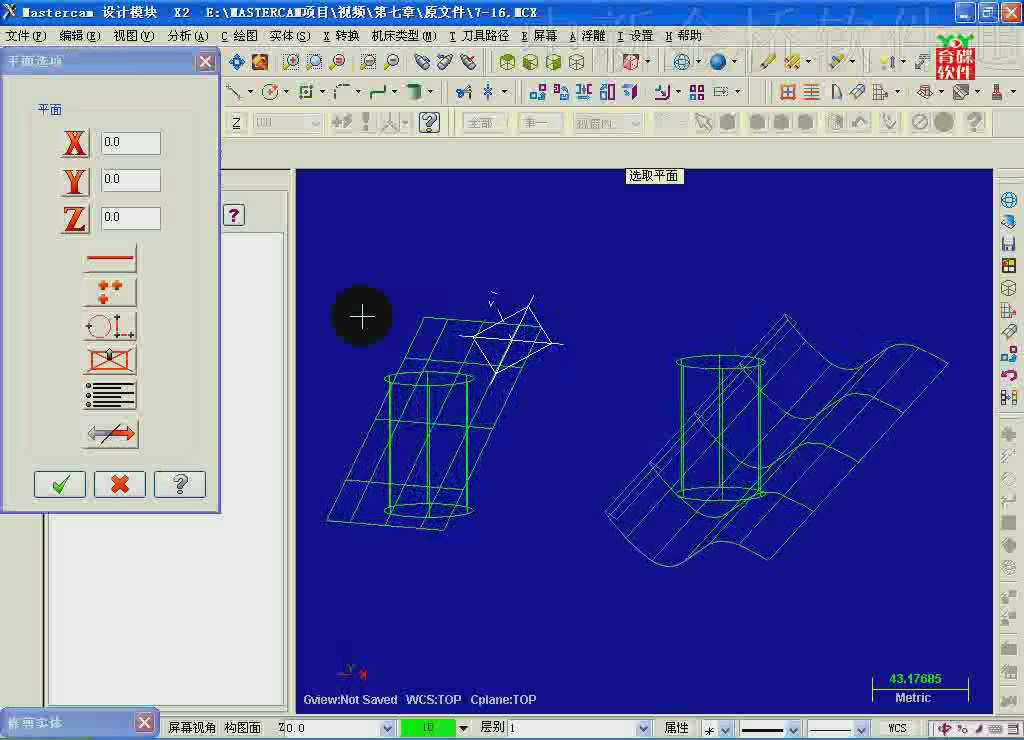Click the Xform mirror icon
The height and width of the screenshot is (740, 1024).
tap(584, 92)
